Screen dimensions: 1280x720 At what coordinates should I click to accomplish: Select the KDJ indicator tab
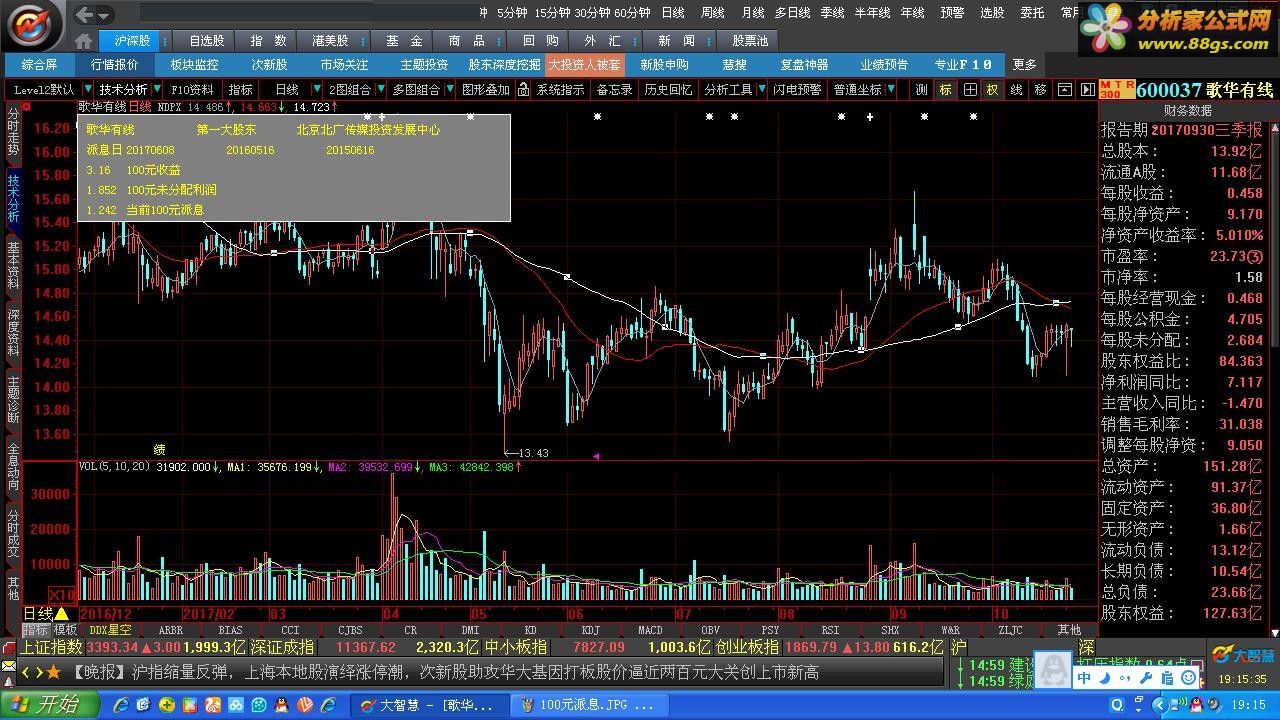tap(590, 630)
